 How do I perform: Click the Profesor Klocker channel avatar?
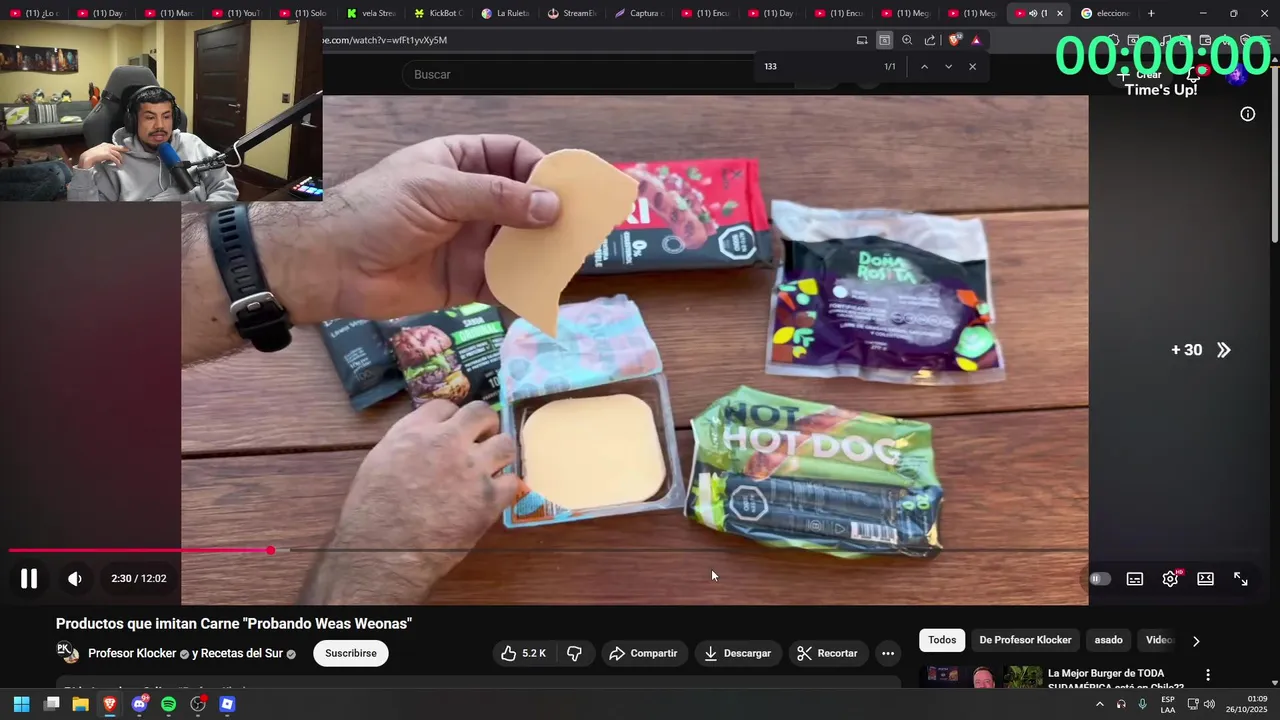click(67, 653)
